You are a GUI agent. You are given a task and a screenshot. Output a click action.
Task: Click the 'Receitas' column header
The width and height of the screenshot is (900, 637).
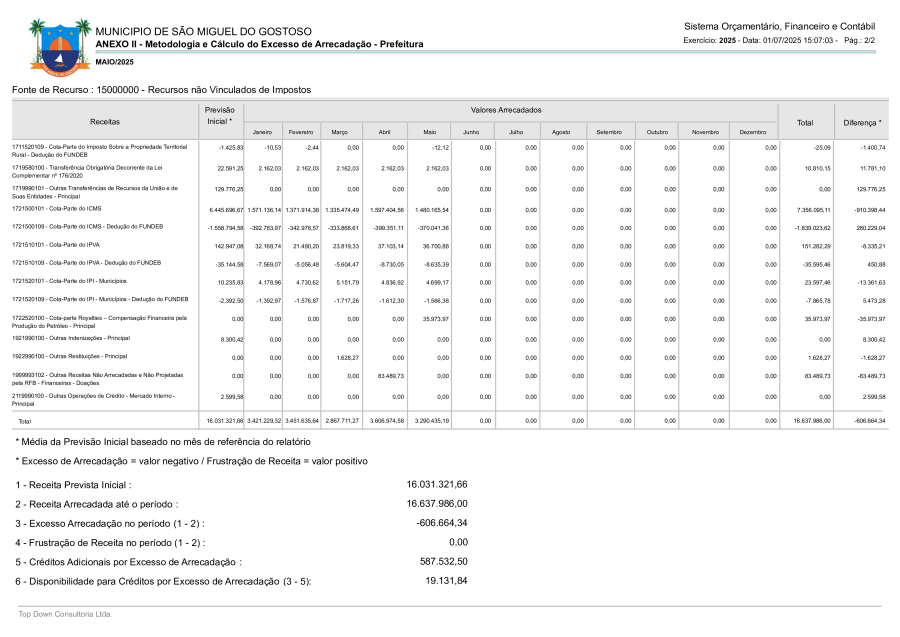tap(104, 121)
